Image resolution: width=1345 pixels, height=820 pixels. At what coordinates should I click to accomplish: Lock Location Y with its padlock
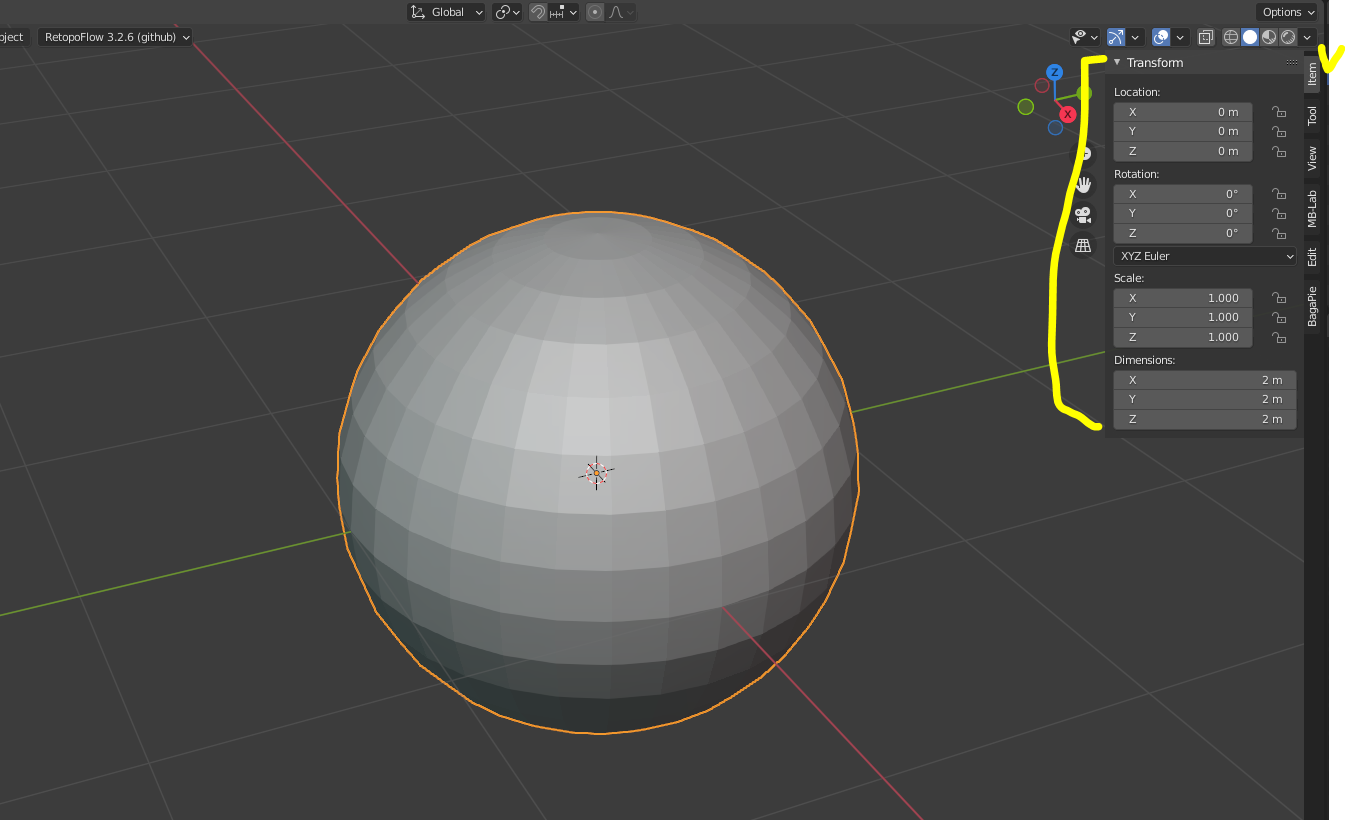click(x=1278, y=131)
